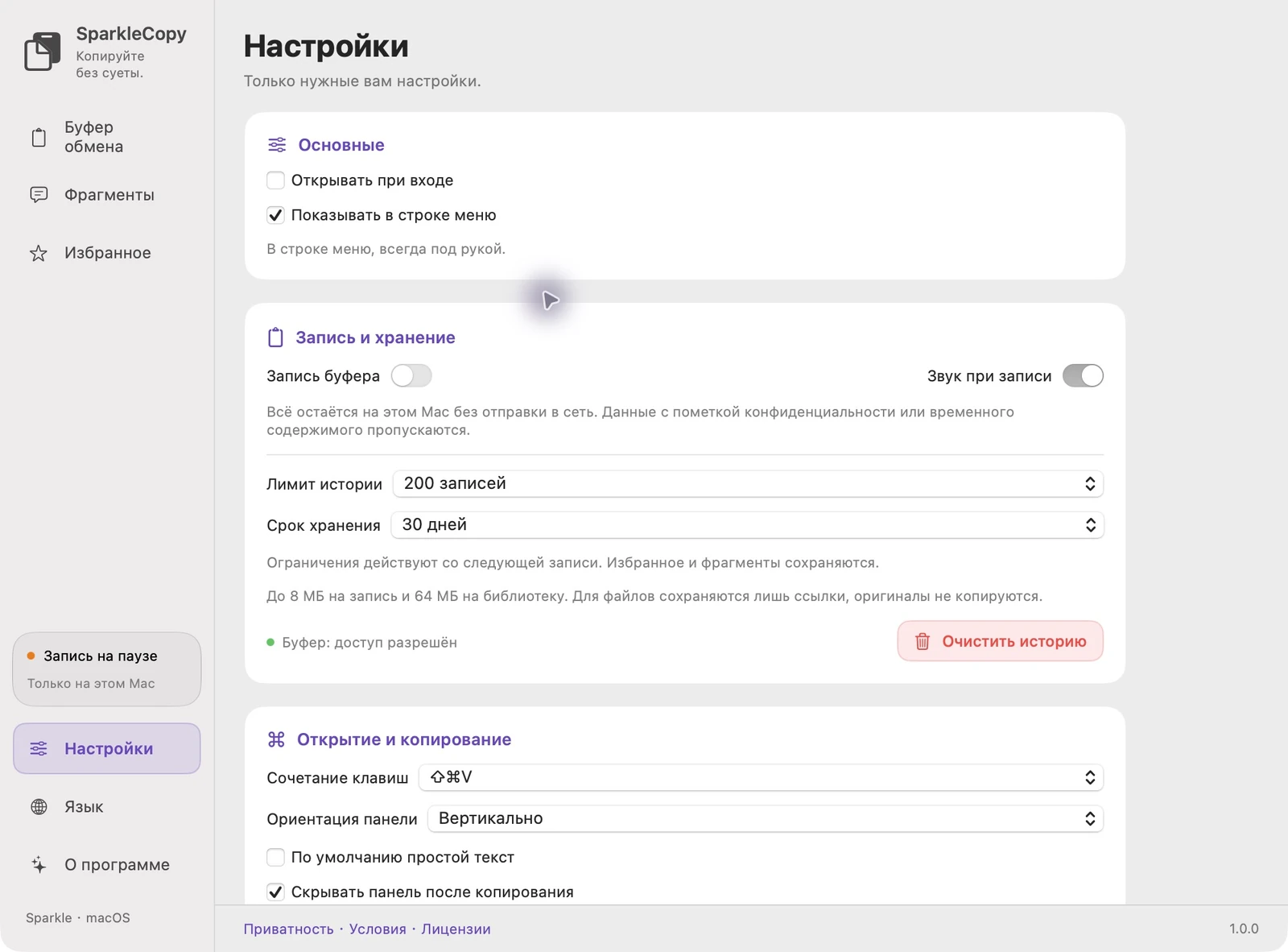Uncheck Показывать в строке меню
The height and width of the screenshot is (952, 1288).
click(x=275, y=215)
